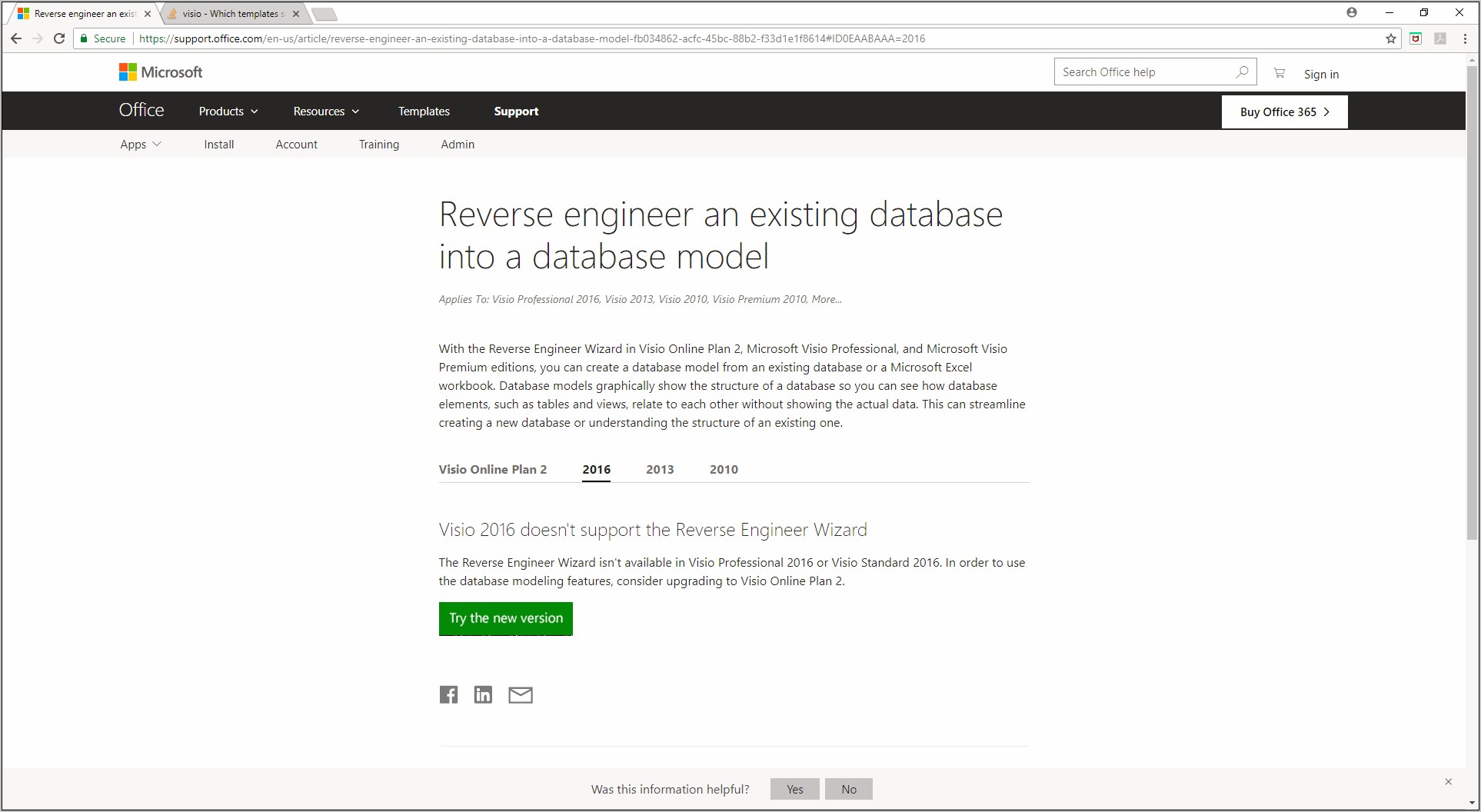The height and width of the screenshot is (812, 1481).
Task: Open the shopping cart icon
Action: tap(1280, 73)
